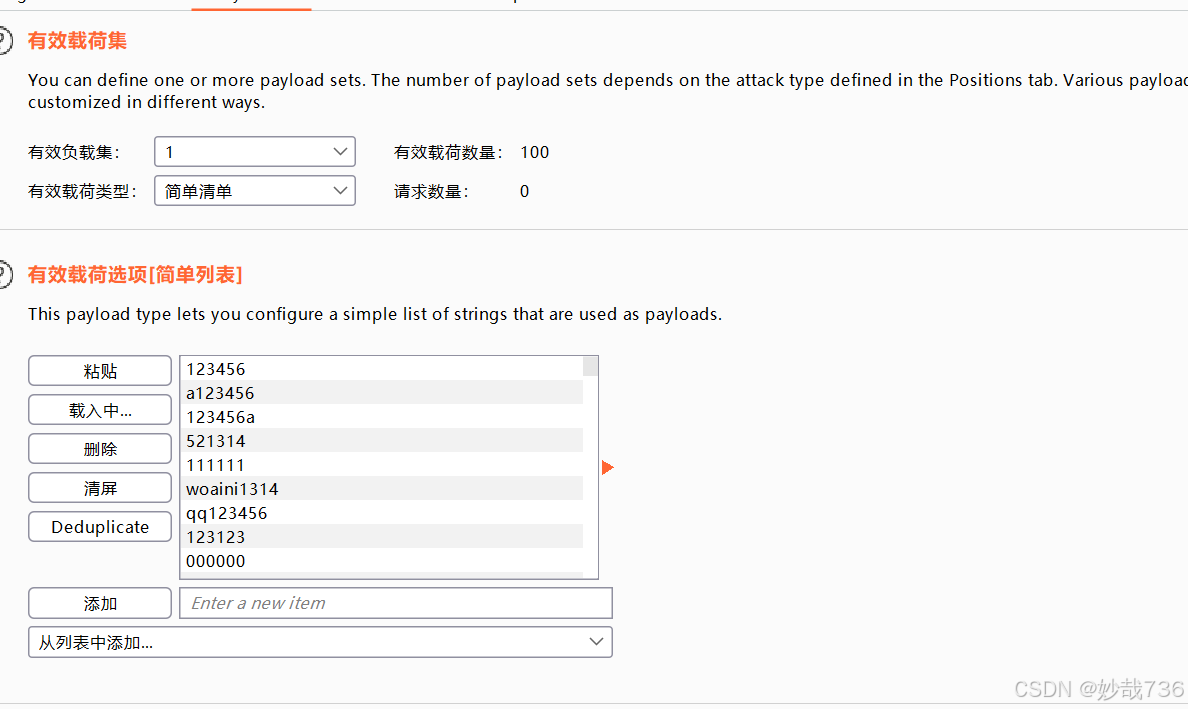Click the orange arrow beside payload list
The height and width of the screenshot is (709, 1188).
tap(607, 467)
